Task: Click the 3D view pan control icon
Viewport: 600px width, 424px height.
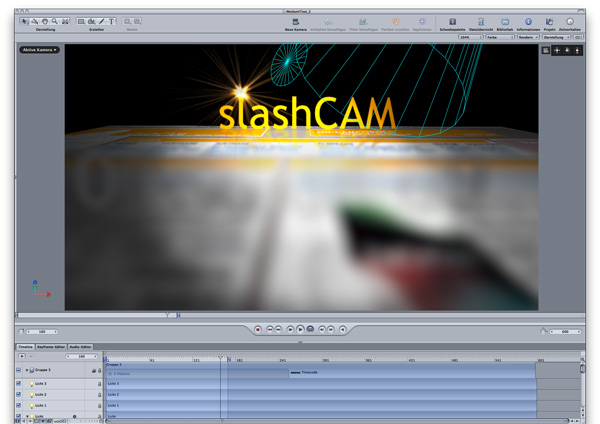Action: 557,51
